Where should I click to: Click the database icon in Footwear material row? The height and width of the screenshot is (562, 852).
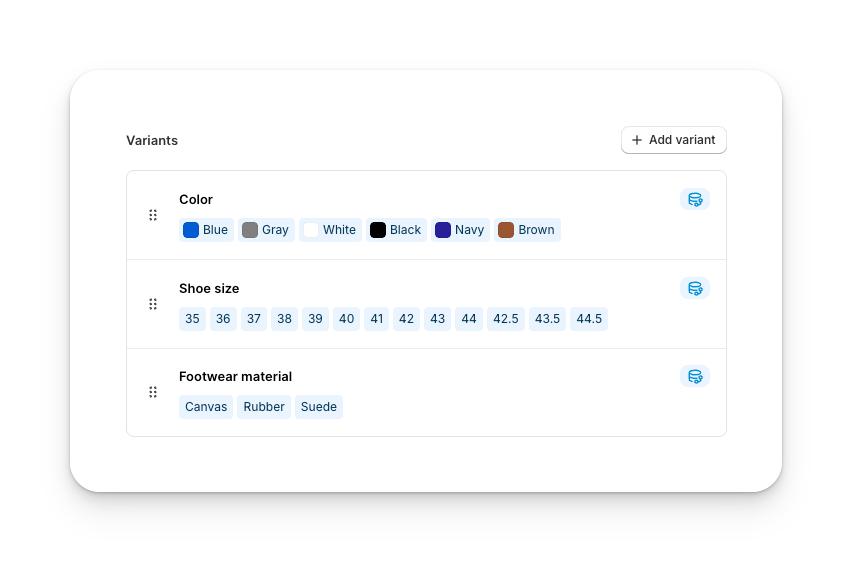695,376
